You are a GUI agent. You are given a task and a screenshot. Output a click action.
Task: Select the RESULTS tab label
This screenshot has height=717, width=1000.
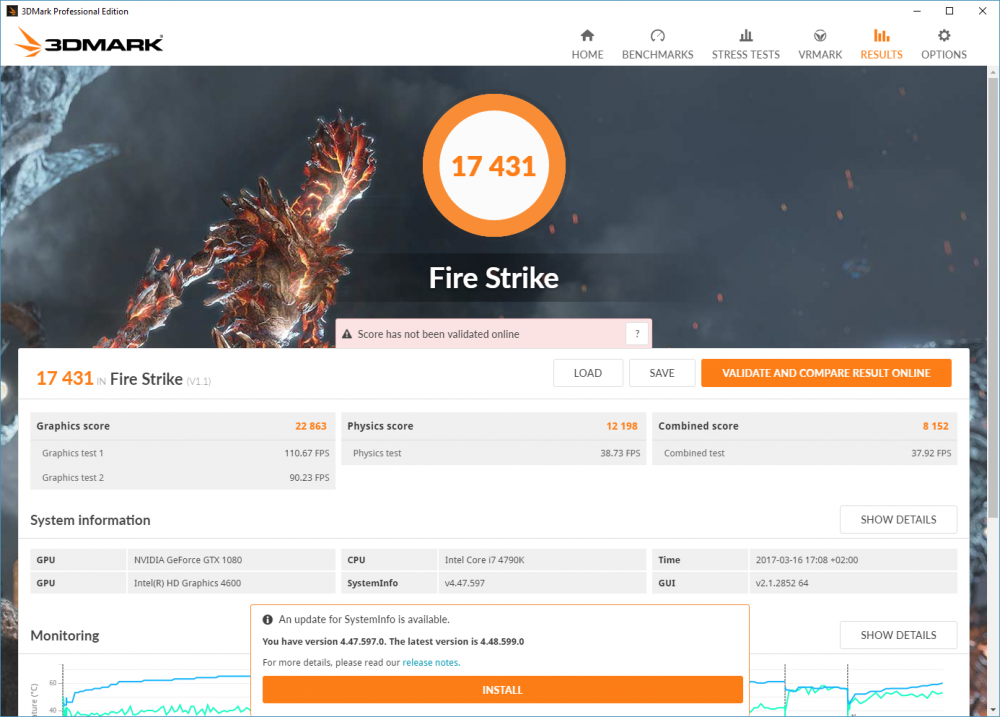coord(881,55)
